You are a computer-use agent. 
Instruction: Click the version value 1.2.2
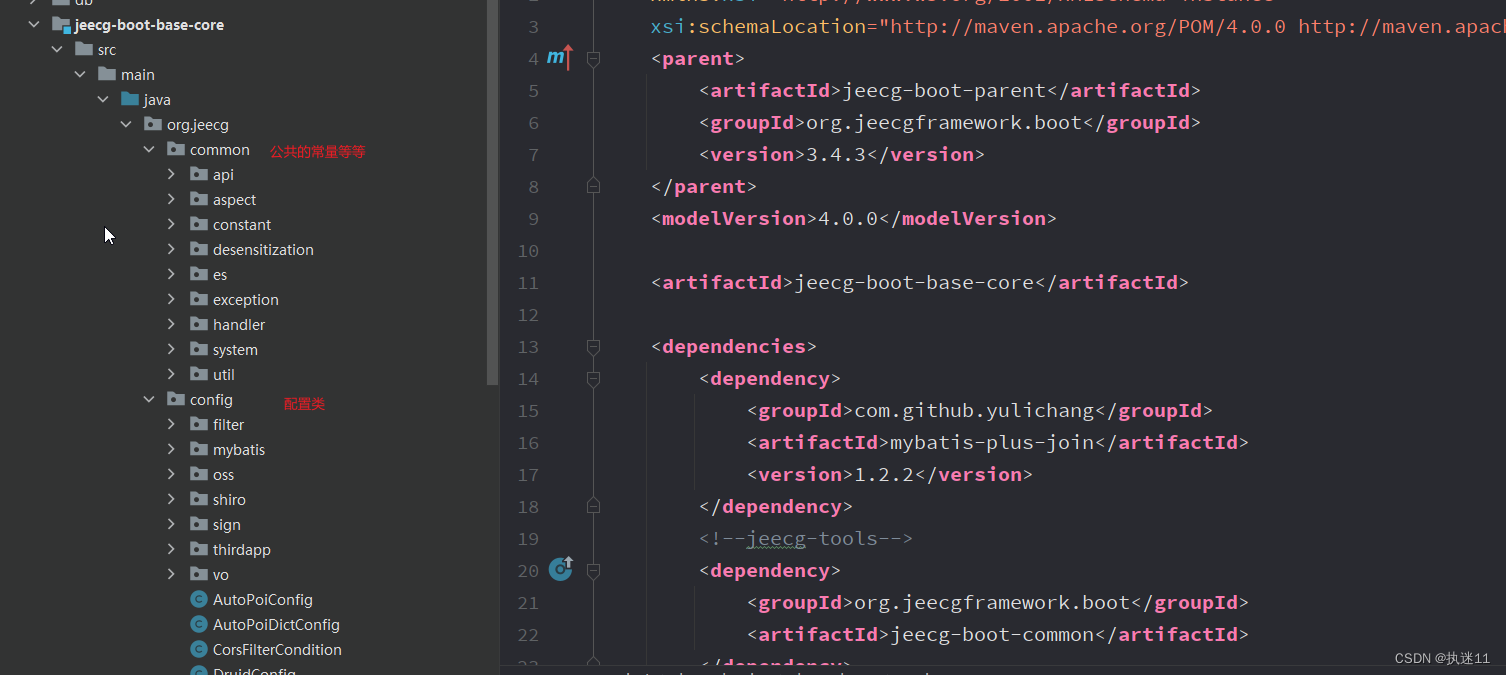[884, 475]
